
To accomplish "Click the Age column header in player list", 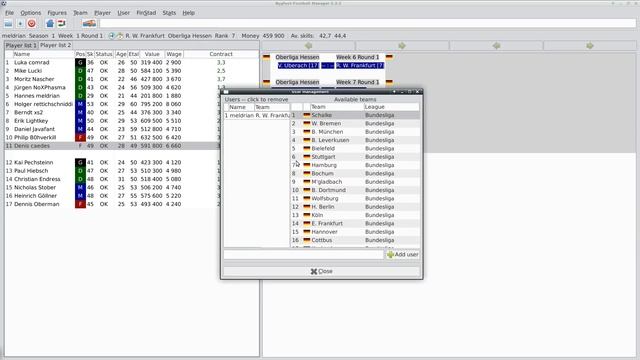I will tap(121, 54).
